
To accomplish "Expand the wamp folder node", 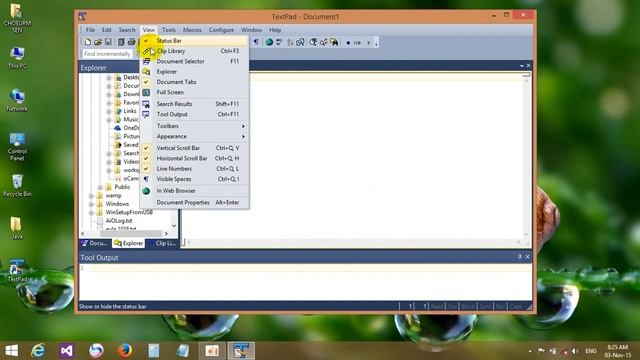I will 91,196.
